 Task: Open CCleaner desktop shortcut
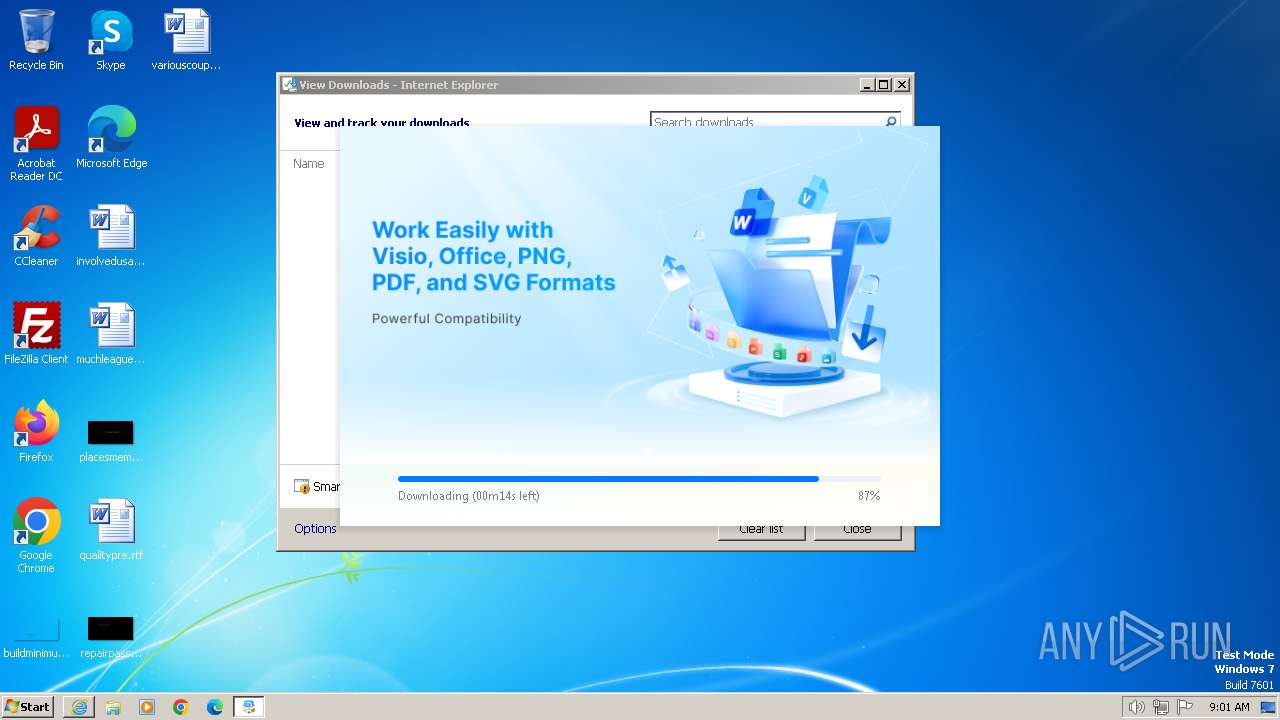[x=36, y=236]
